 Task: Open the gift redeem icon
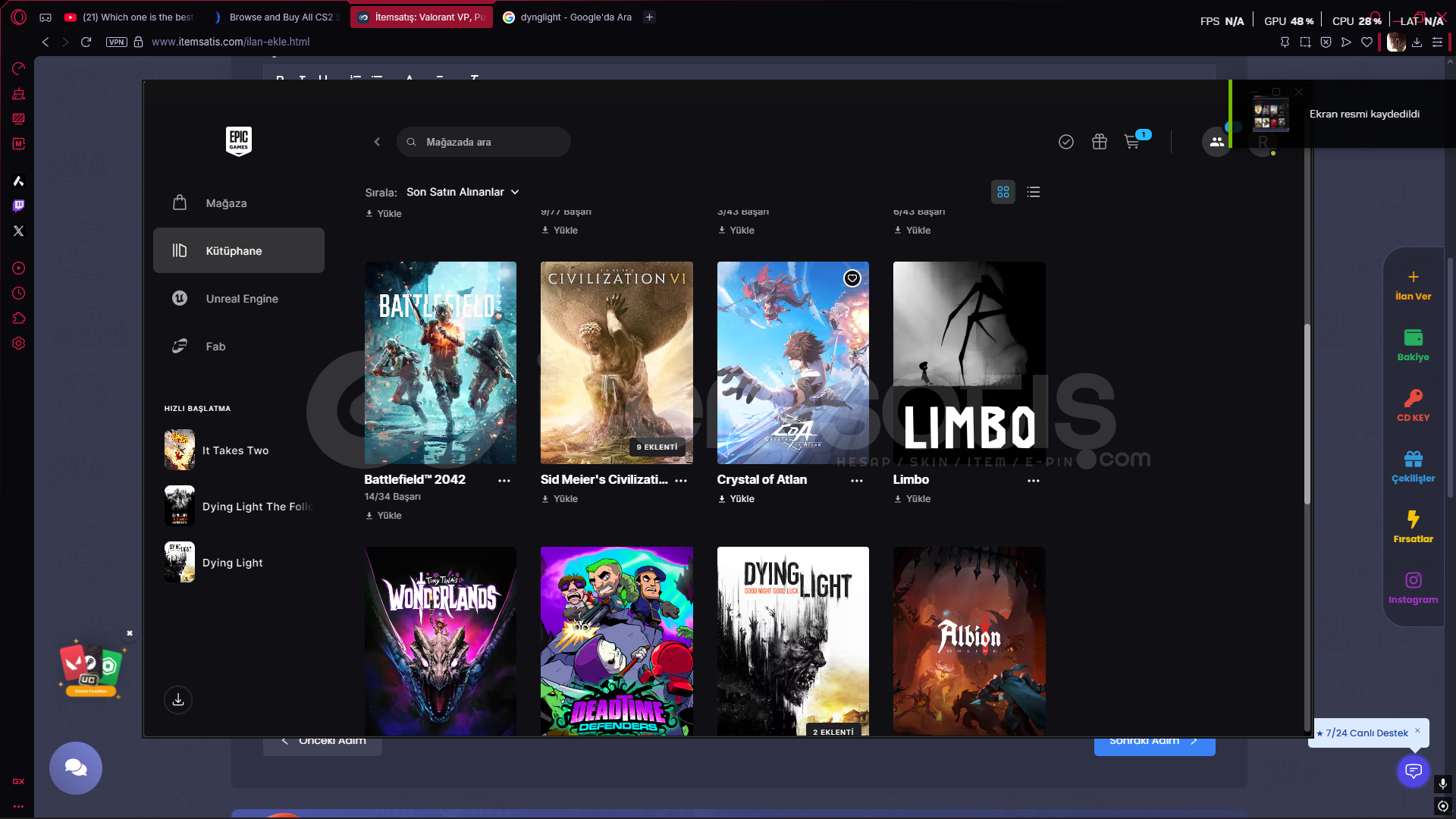pyautogui.click(x=1099, y=142)
